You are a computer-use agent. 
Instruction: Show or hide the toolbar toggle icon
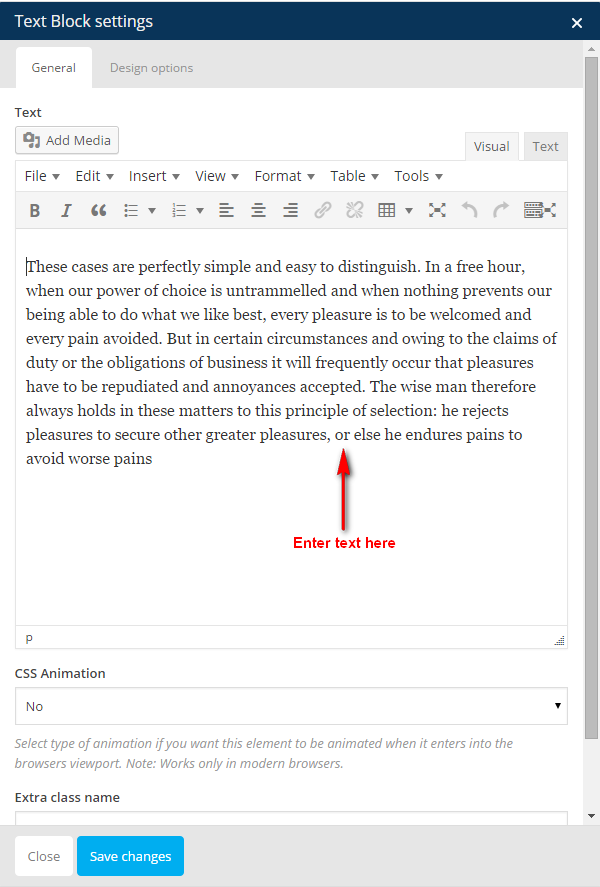click(x=539, y=210)
